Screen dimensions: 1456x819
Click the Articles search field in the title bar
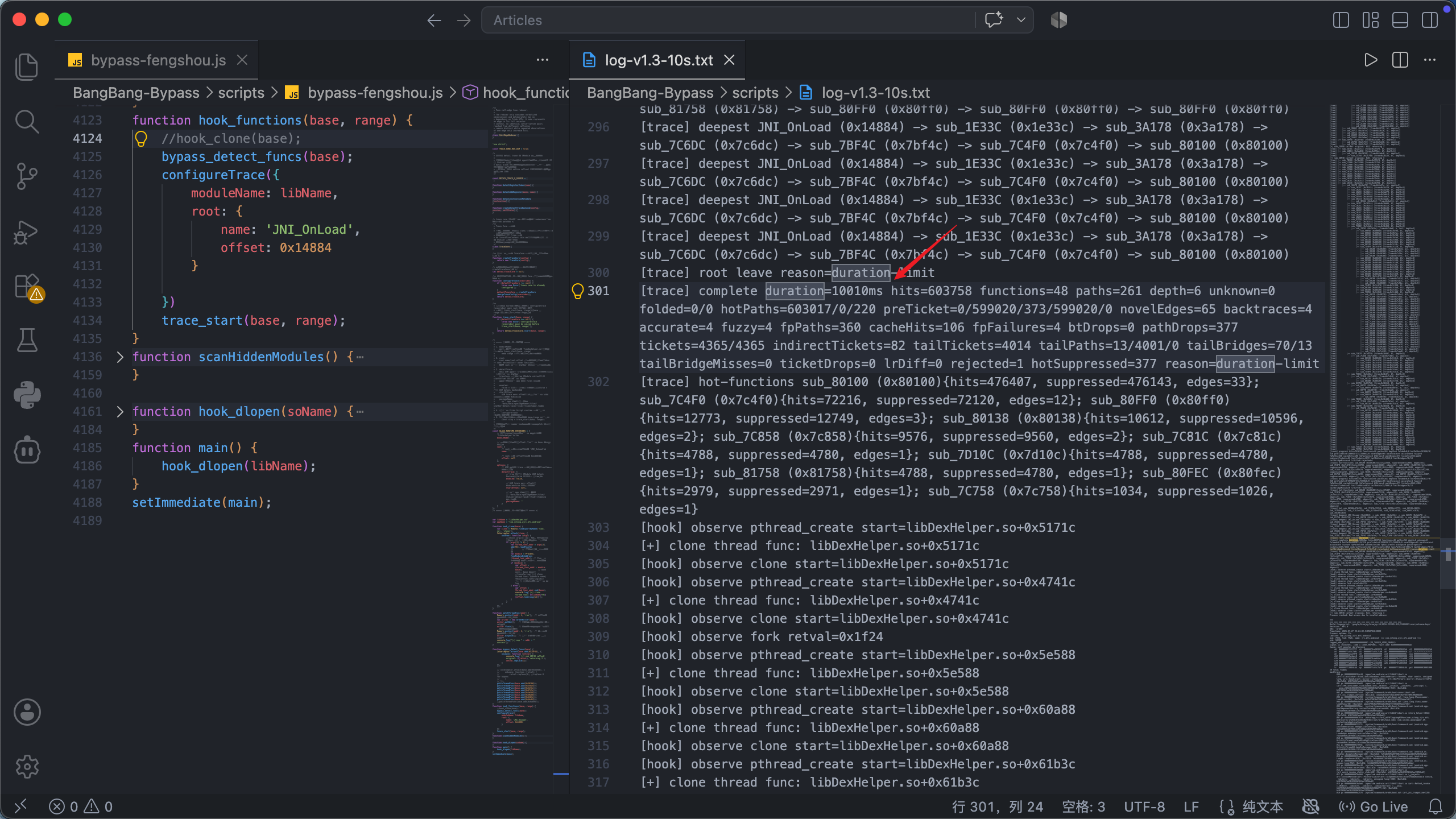[x=728, y=20]
